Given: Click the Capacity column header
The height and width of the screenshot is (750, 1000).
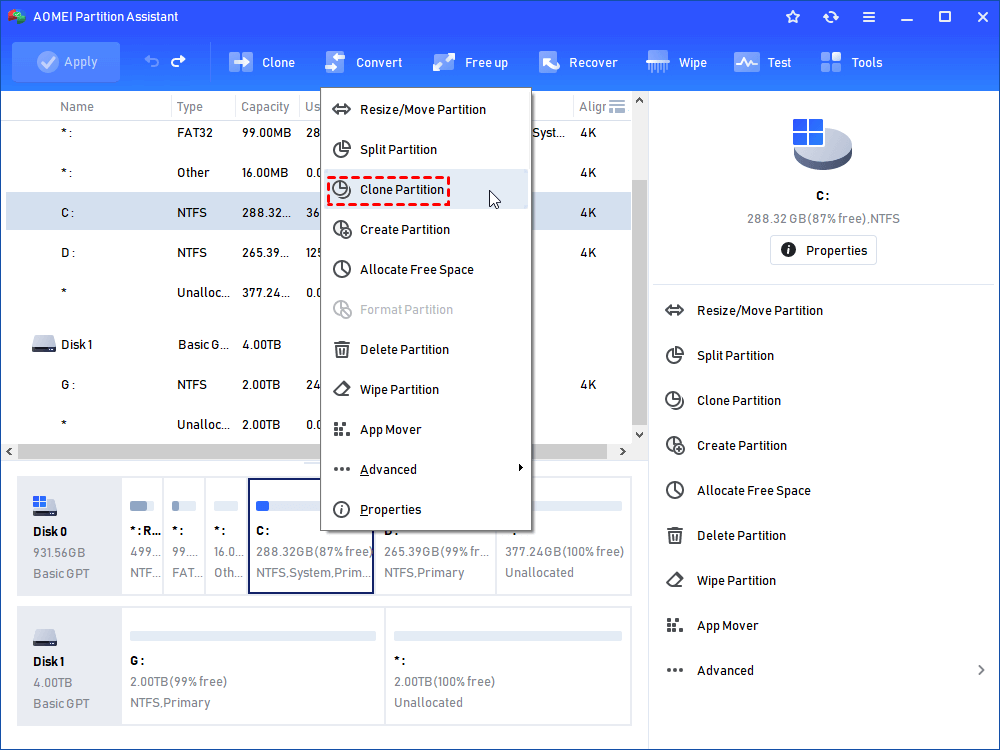Looking at the screenshot, I should (x=265, y=107).
